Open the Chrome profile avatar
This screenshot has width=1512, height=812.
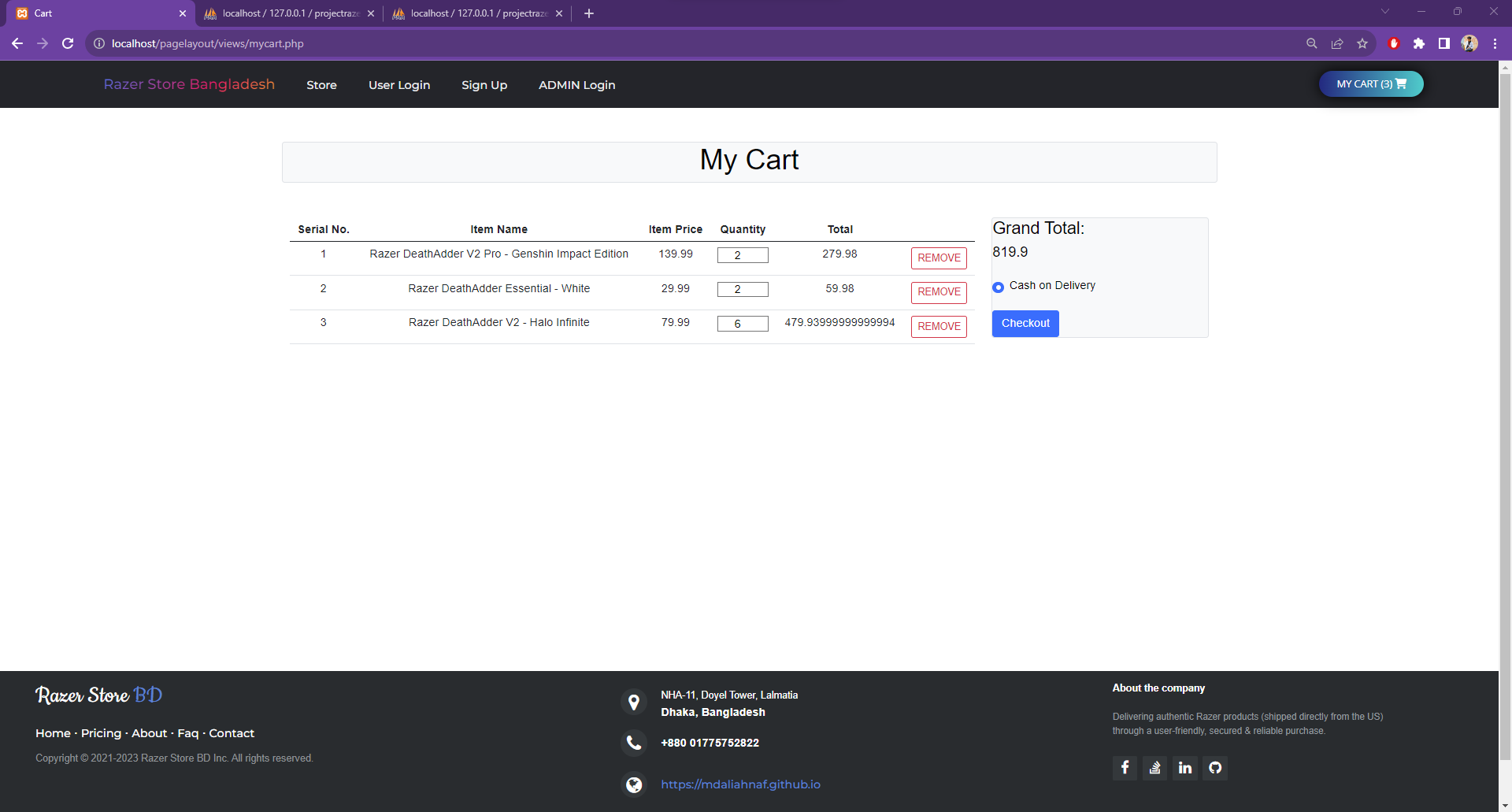[x=1469, y=43]
